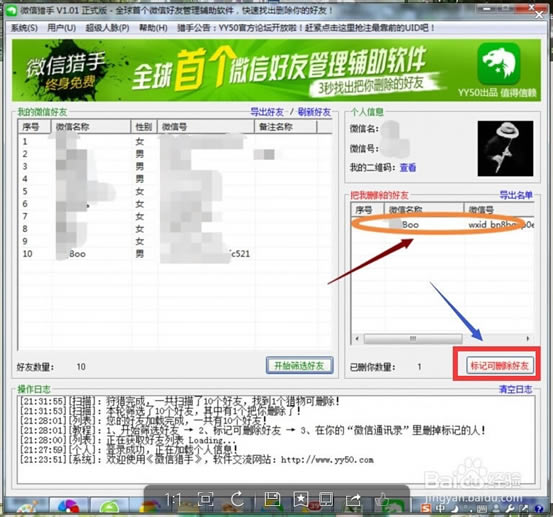Click the Sogou input S tray icon
Screen dimensions: 553x517
point(426,508)
